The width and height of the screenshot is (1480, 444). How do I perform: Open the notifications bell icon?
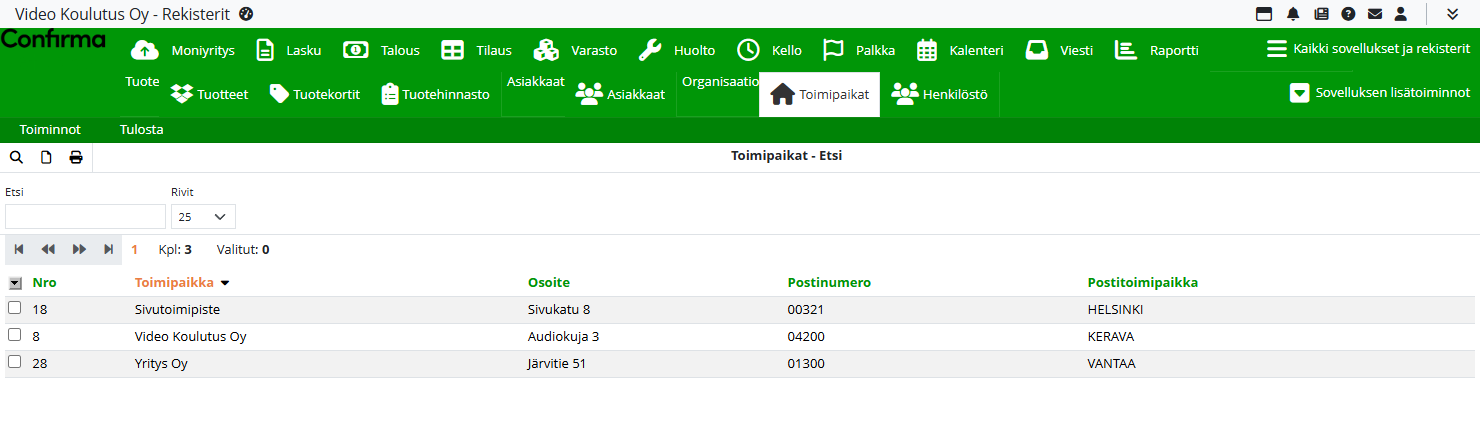pyautogui.click(x=1293, y=14)
